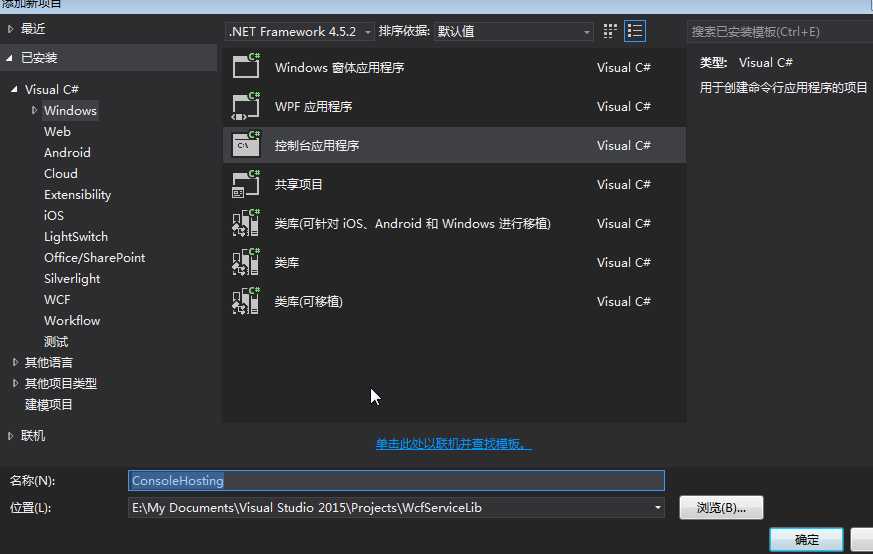
Task: Select the iOS category
Action: 54,215
